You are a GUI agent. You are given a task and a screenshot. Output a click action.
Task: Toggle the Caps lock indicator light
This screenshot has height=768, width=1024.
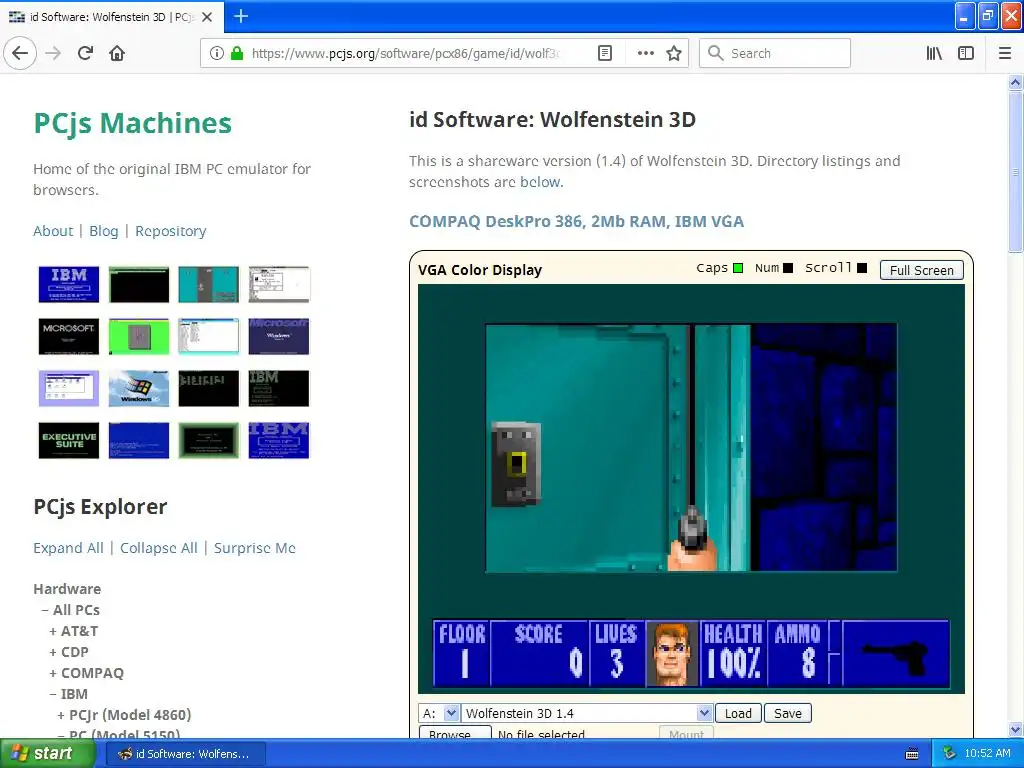pyautogui.click(x=738, y=268)
